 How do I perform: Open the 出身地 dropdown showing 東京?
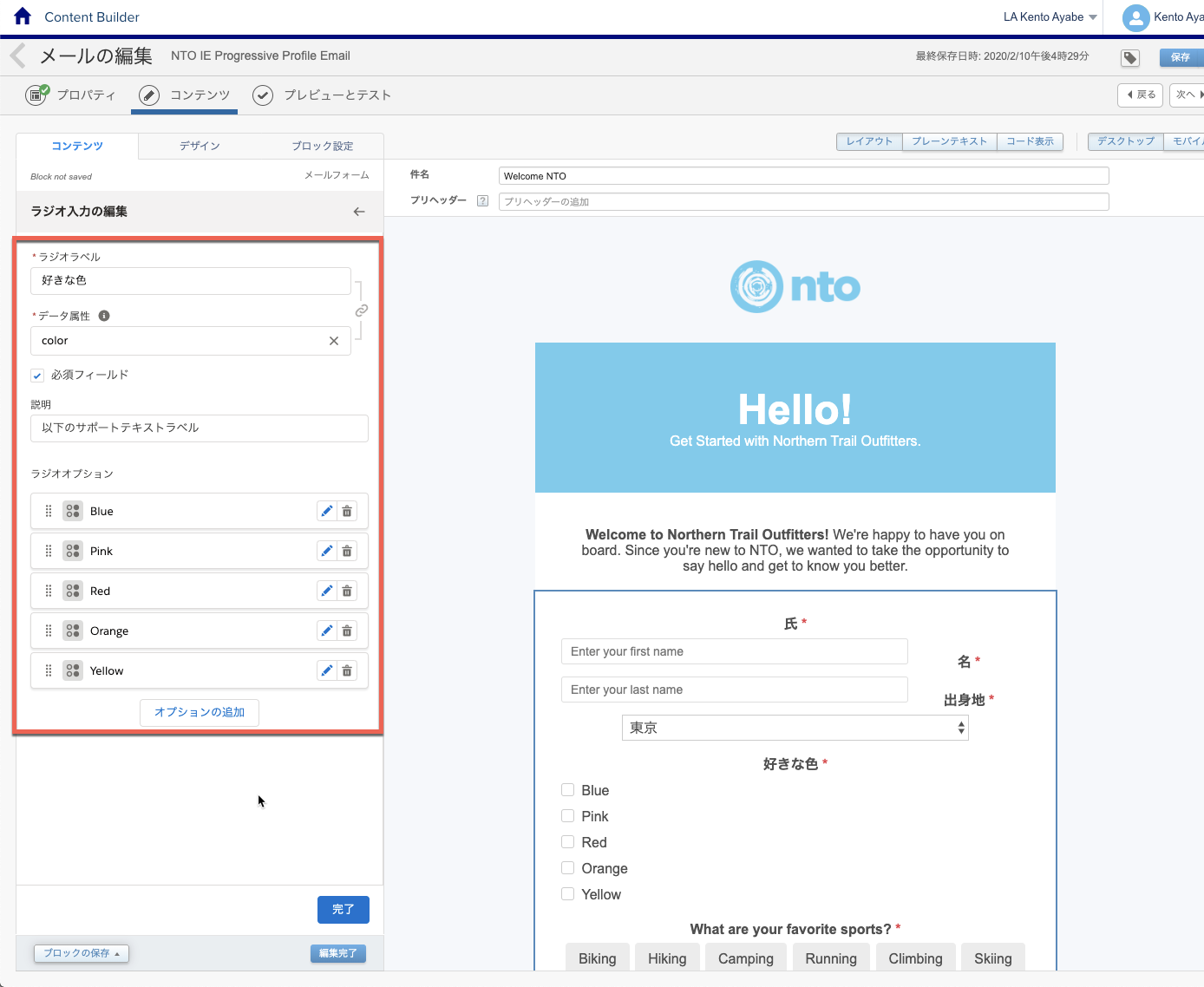pos(795,728)
